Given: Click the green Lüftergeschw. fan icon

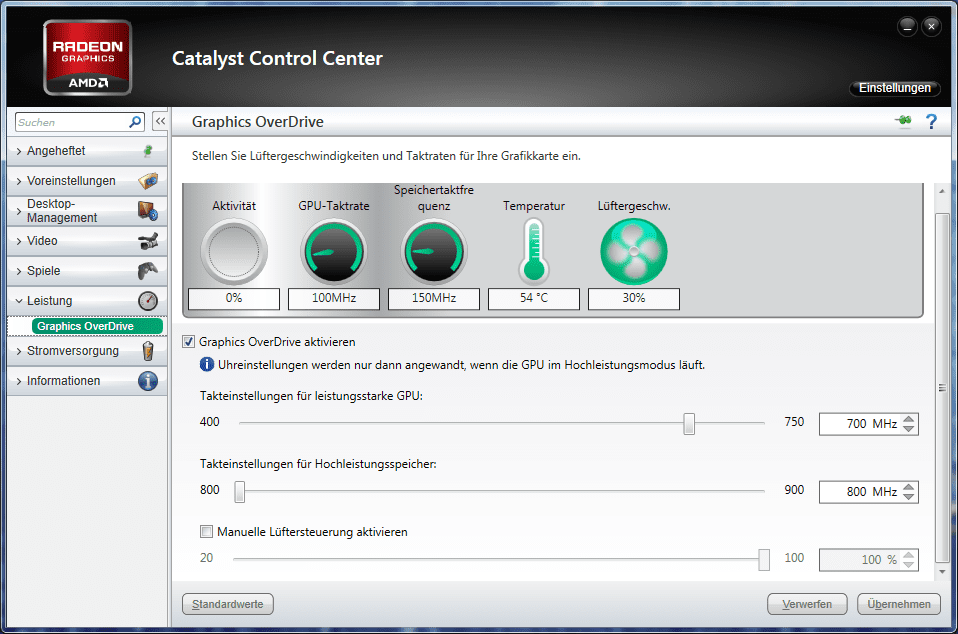Looking at the screenshot, I should (634, 252).
